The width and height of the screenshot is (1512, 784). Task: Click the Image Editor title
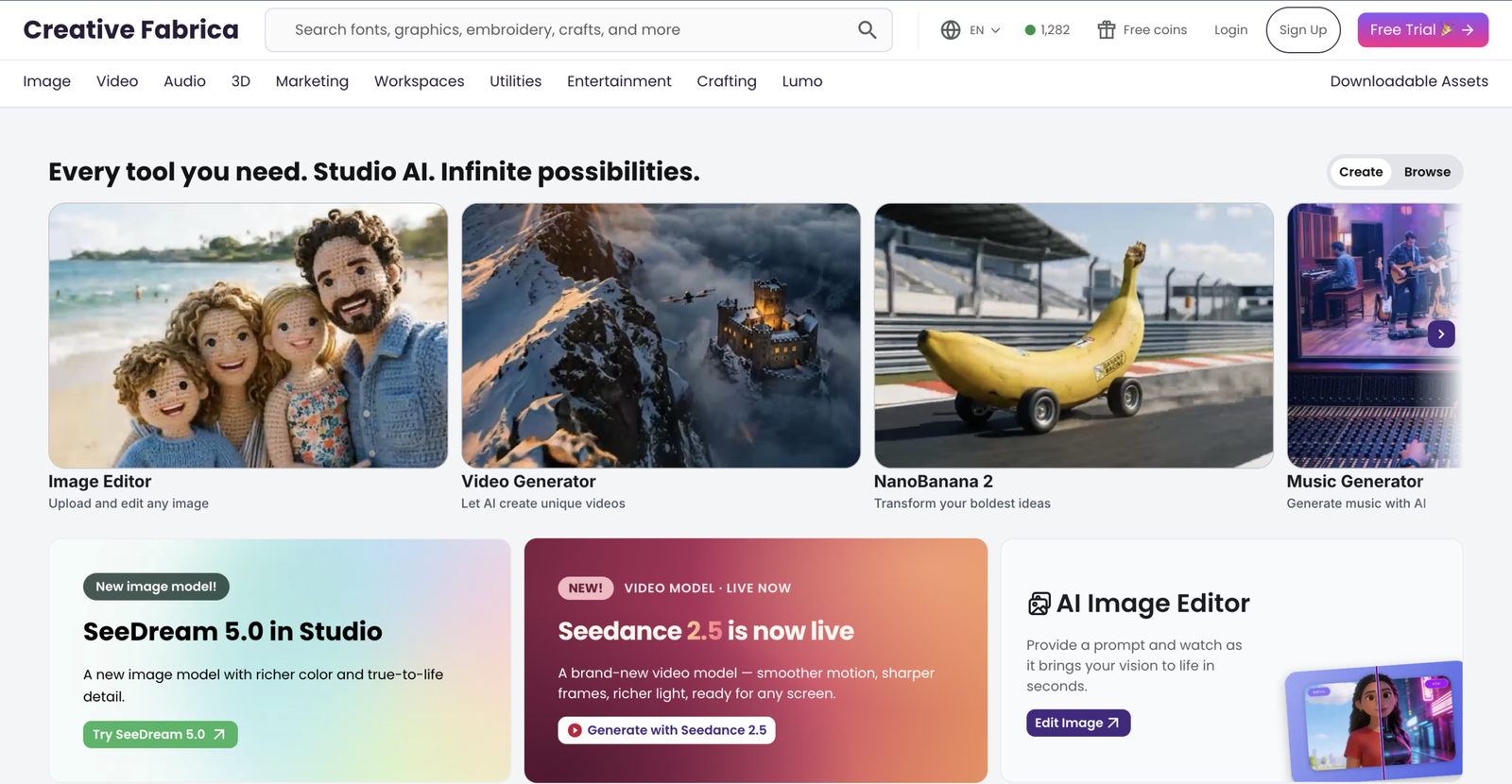(100, 482)
